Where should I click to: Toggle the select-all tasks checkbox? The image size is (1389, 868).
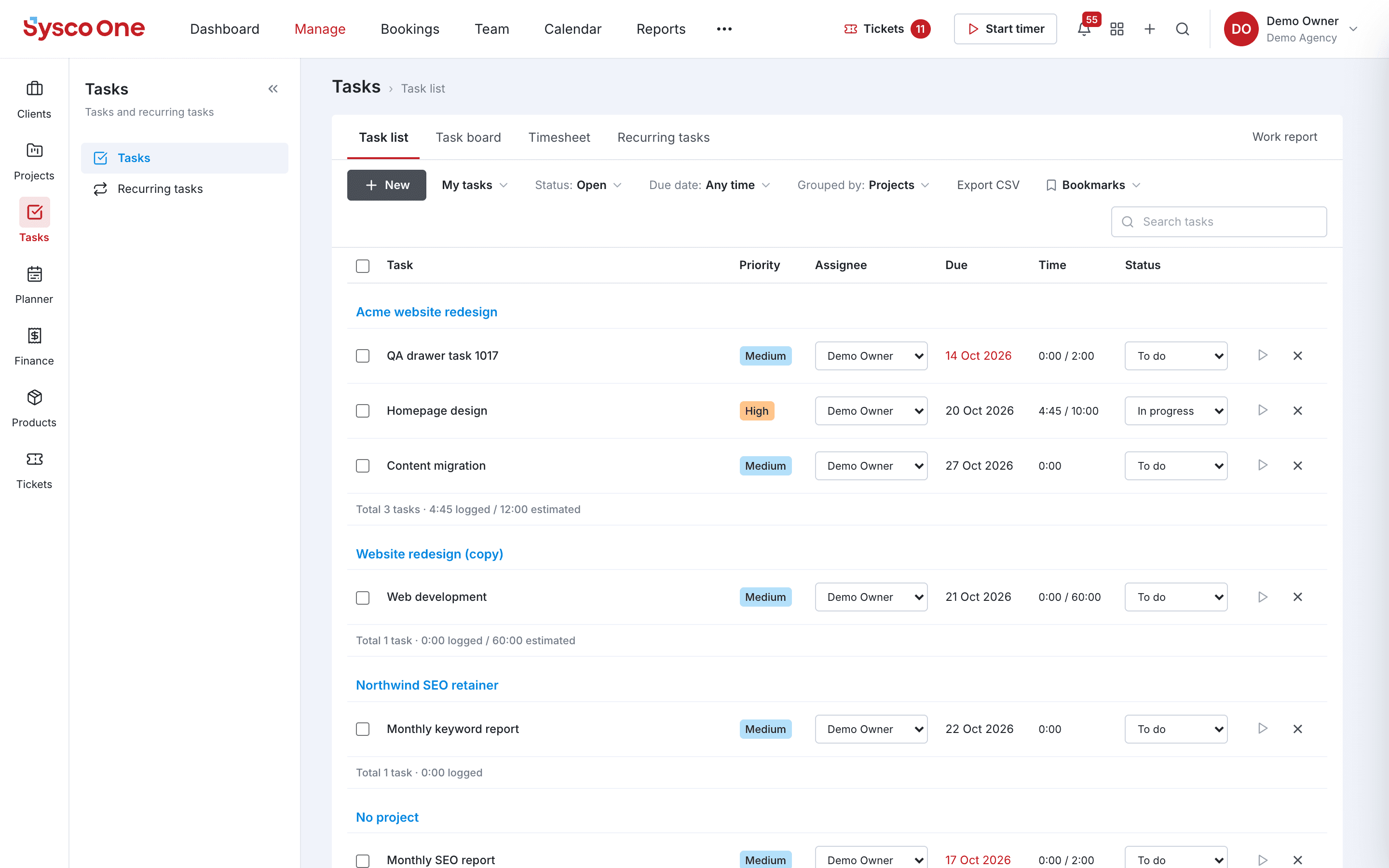click(362, 266)
